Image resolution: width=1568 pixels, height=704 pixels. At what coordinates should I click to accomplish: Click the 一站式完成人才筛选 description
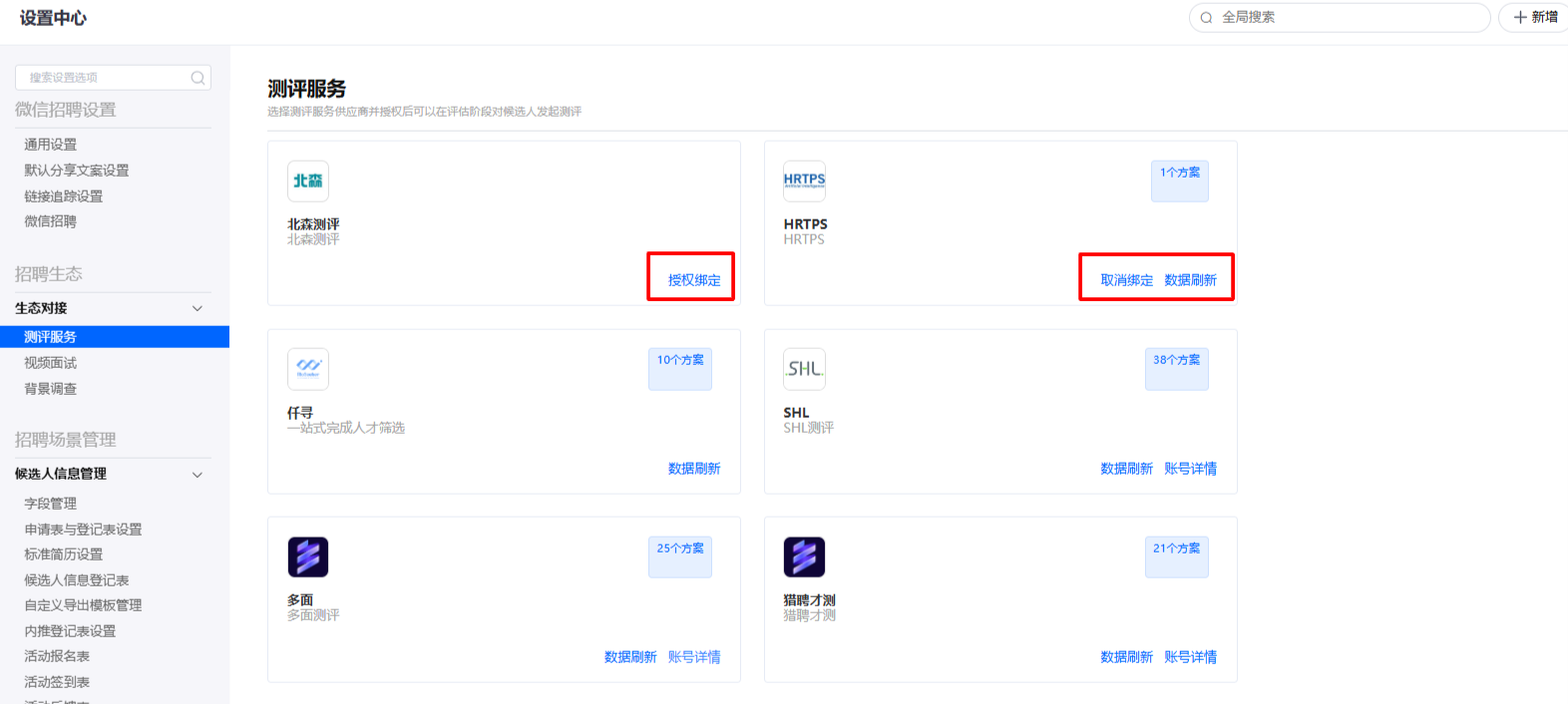coord(346,428)
